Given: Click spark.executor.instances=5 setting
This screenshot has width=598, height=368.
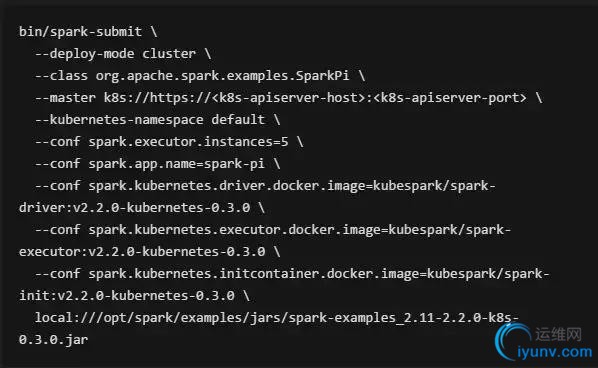Looking at the screenshot, I should pos(188,142).
